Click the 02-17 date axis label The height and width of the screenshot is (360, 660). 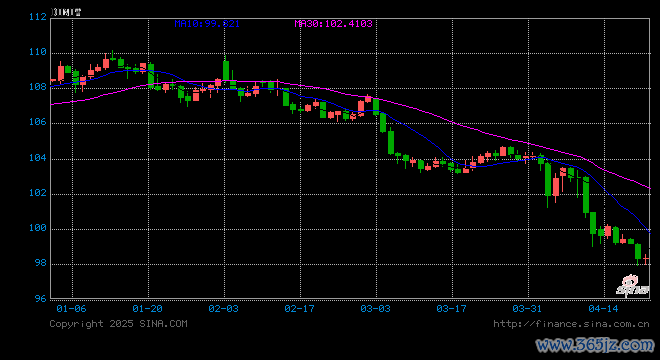point(299,309)
